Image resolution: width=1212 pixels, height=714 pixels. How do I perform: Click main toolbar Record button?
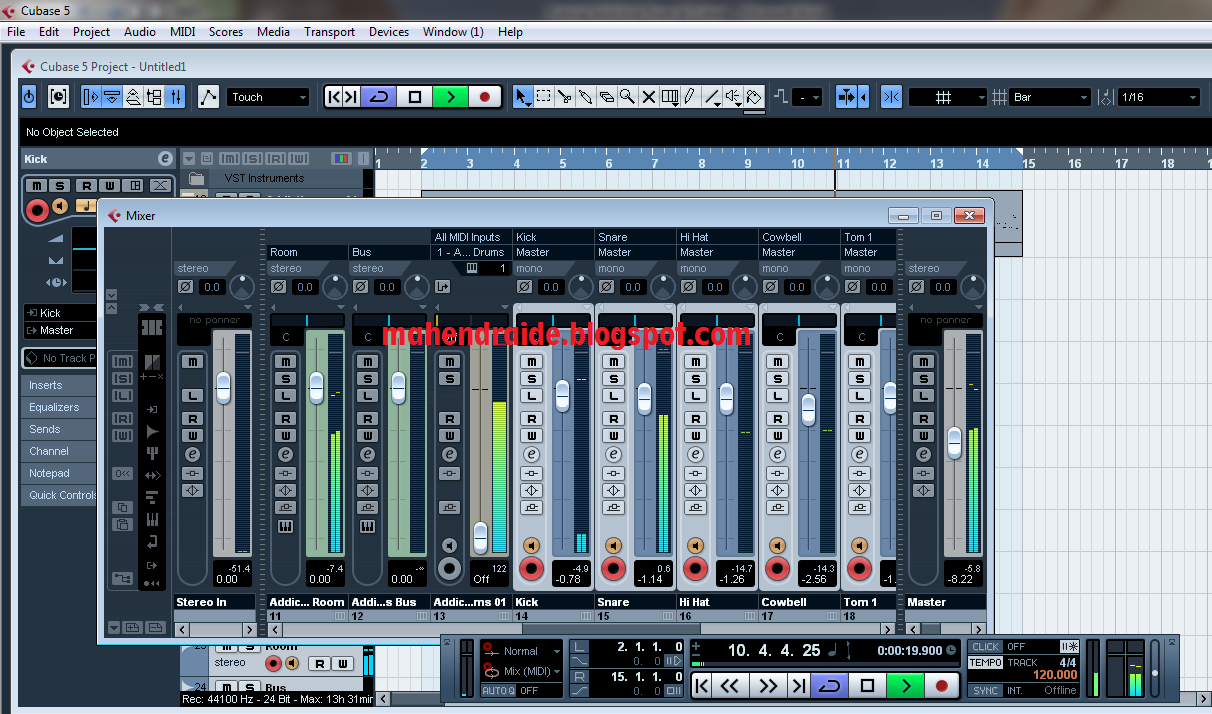[x=485, y=97]
